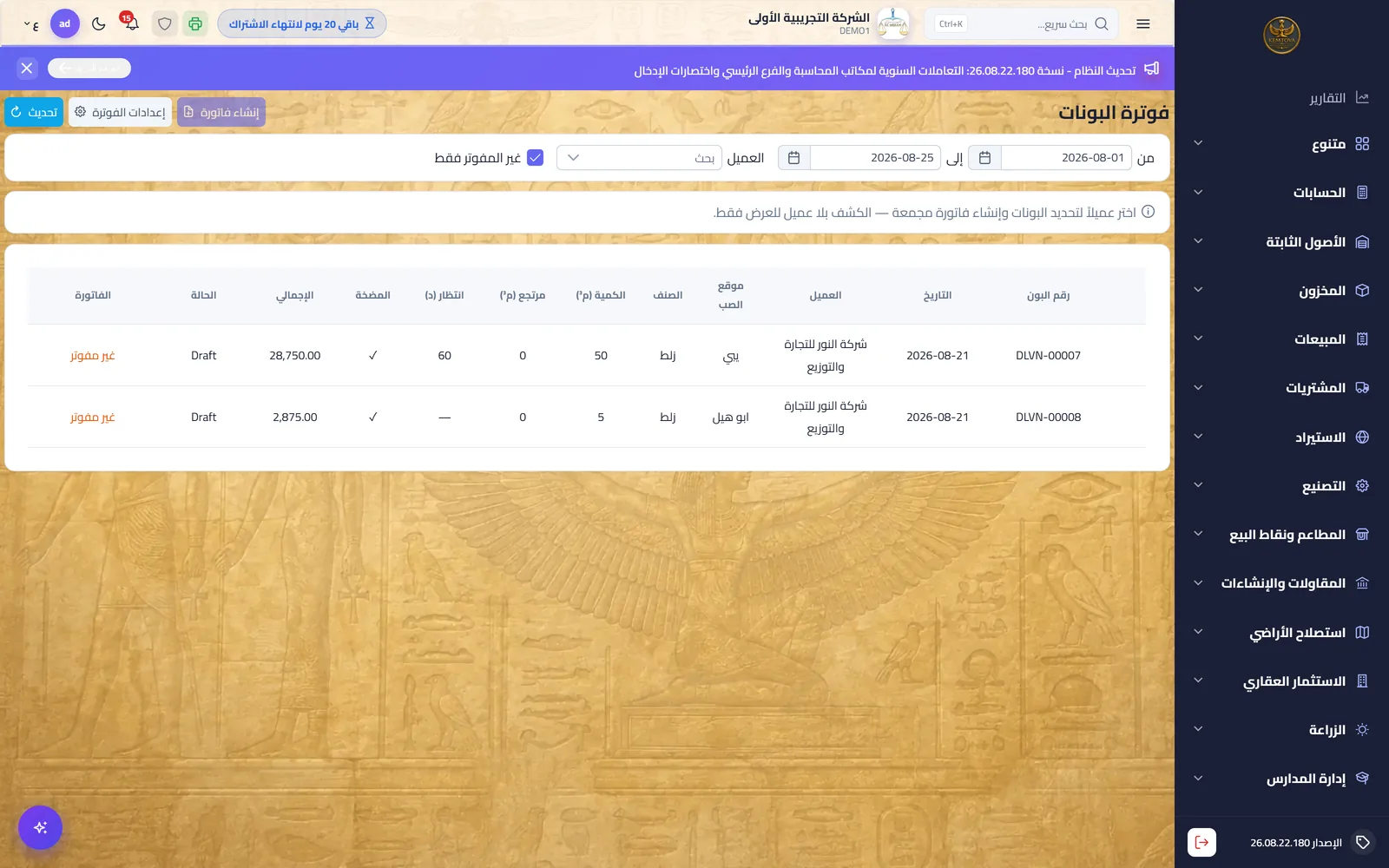Click the quick search input field

(x=1022, y=24)
